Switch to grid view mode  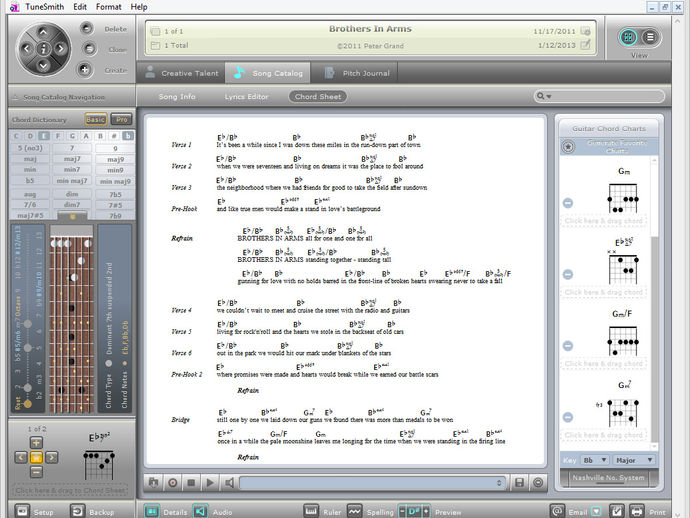628,37
